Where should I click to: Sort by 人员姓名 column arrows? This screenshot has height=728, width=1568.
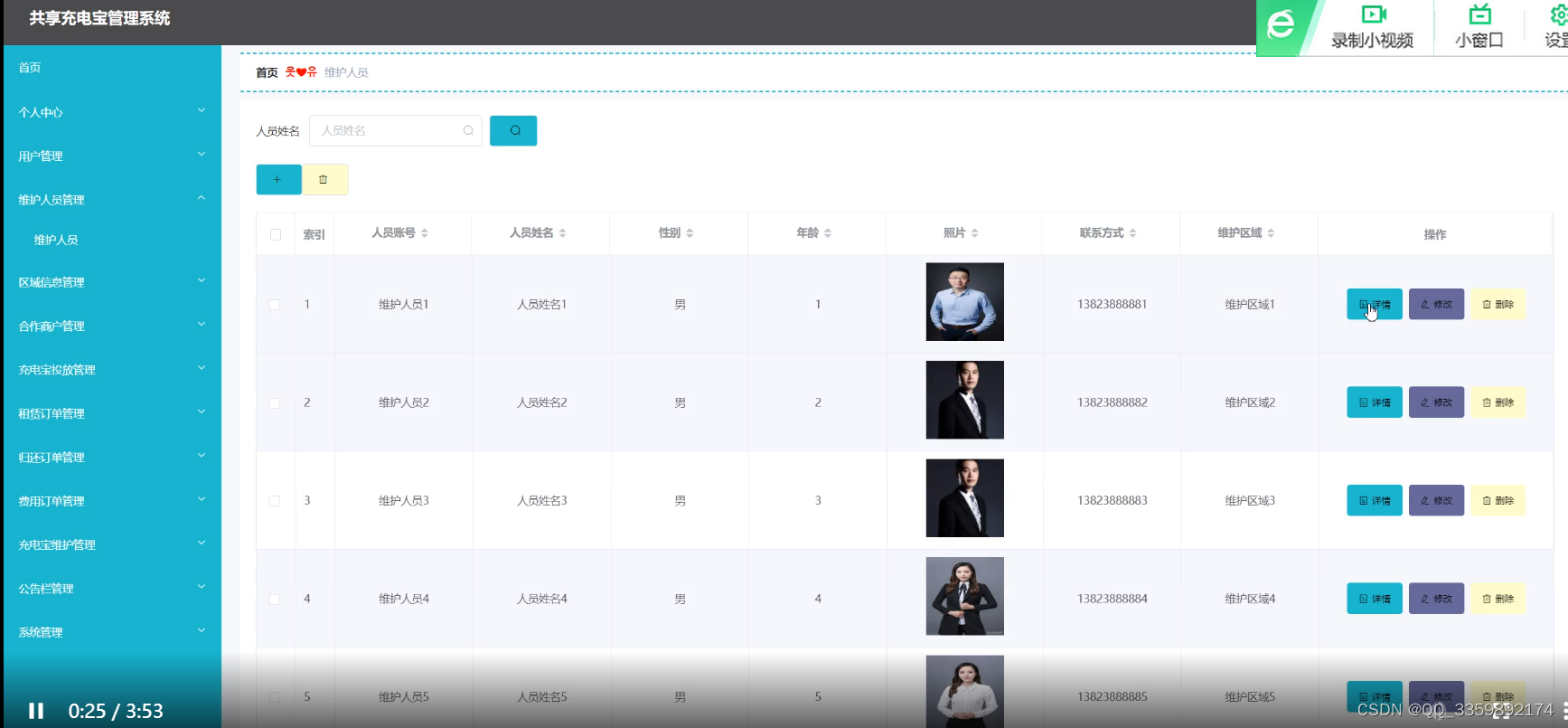point(562,233)
